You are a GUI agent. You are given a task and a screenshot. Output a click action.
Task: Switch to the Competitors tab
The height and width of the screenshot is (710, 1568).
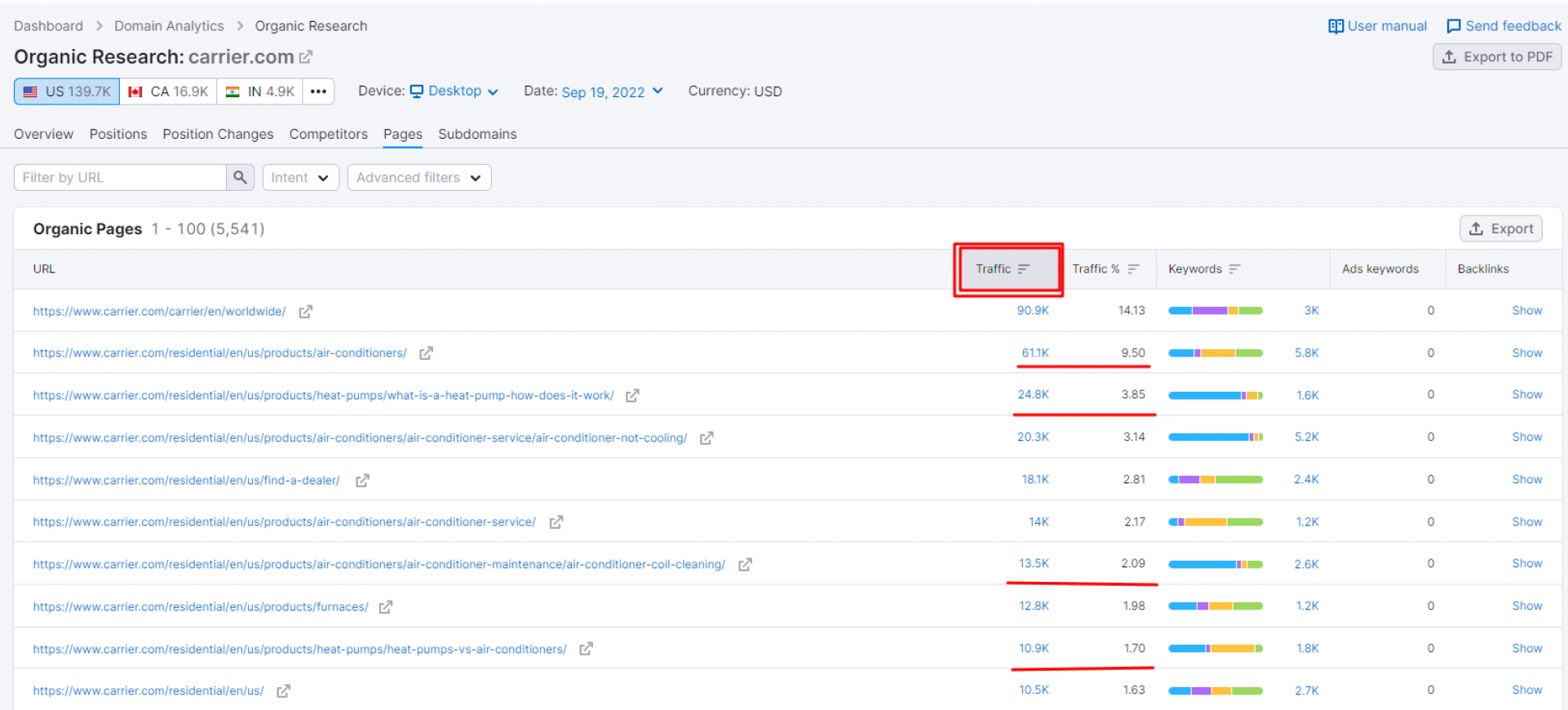[328, 134]
